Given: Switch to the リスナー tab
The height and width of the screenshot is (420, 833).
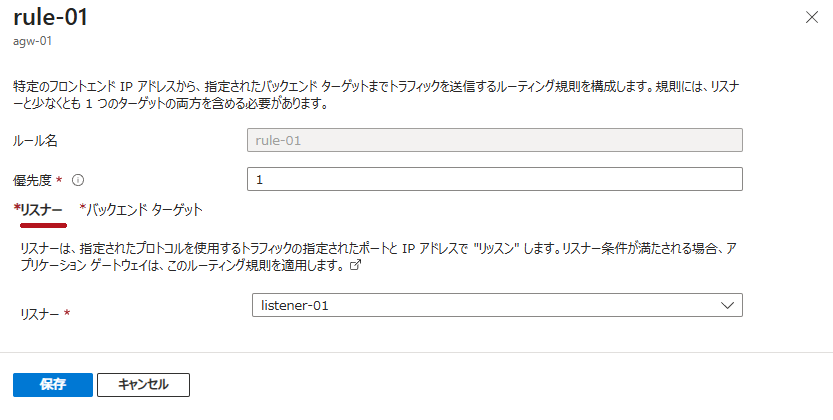Looking at the screenshot, I should 38,209.
